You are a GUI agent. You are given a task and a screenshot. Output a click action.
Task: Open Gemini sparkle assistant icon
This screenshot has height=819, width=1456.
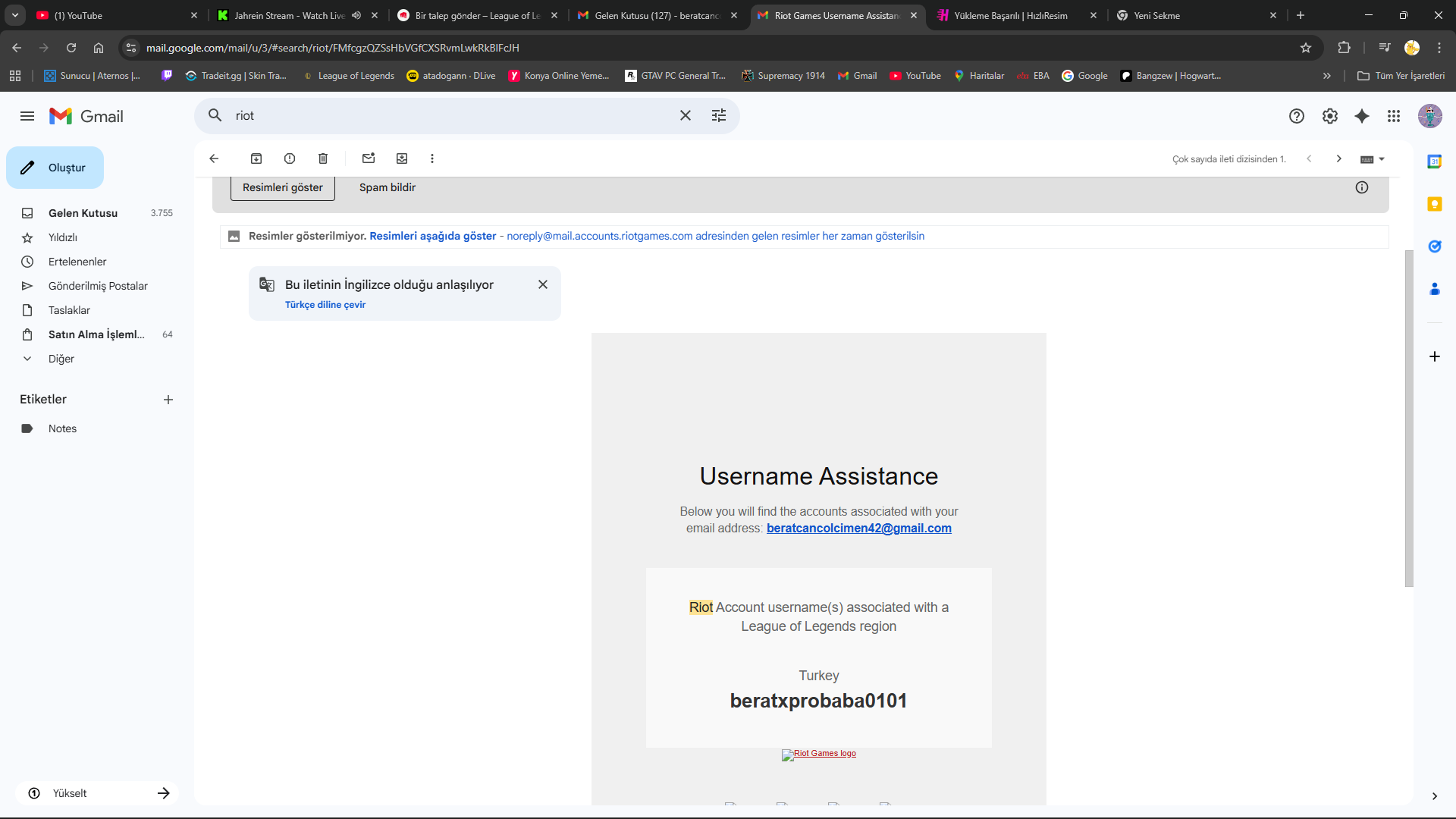tap(1362, 116)
